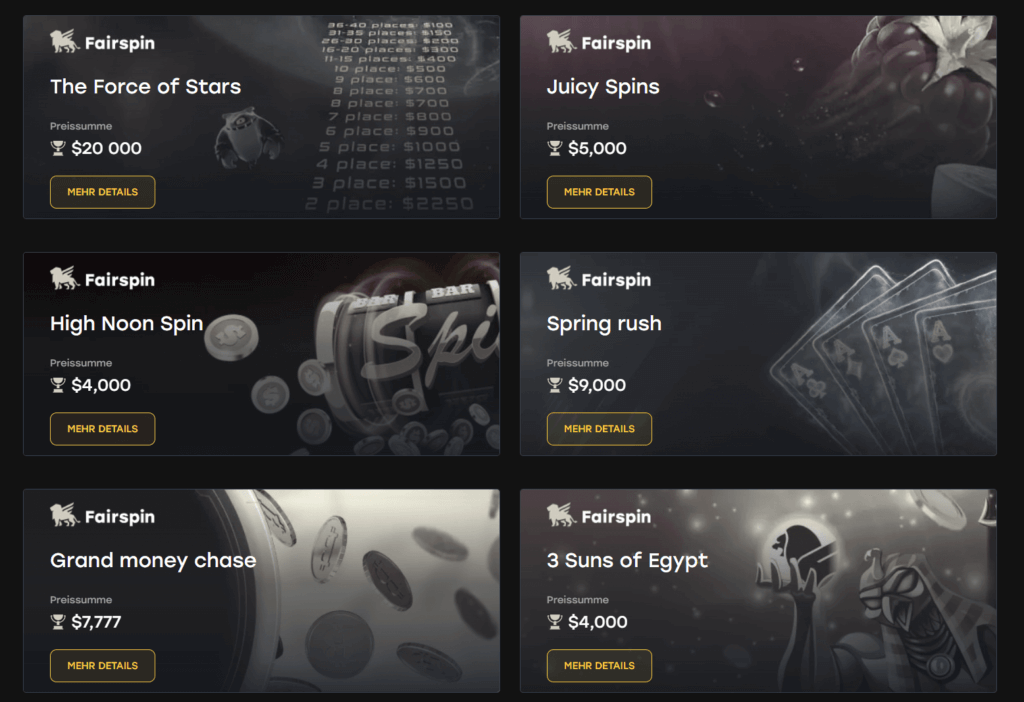
Task: Click Fairspin logo on Juicy Spins card
Action: click(x=599, y=42)
